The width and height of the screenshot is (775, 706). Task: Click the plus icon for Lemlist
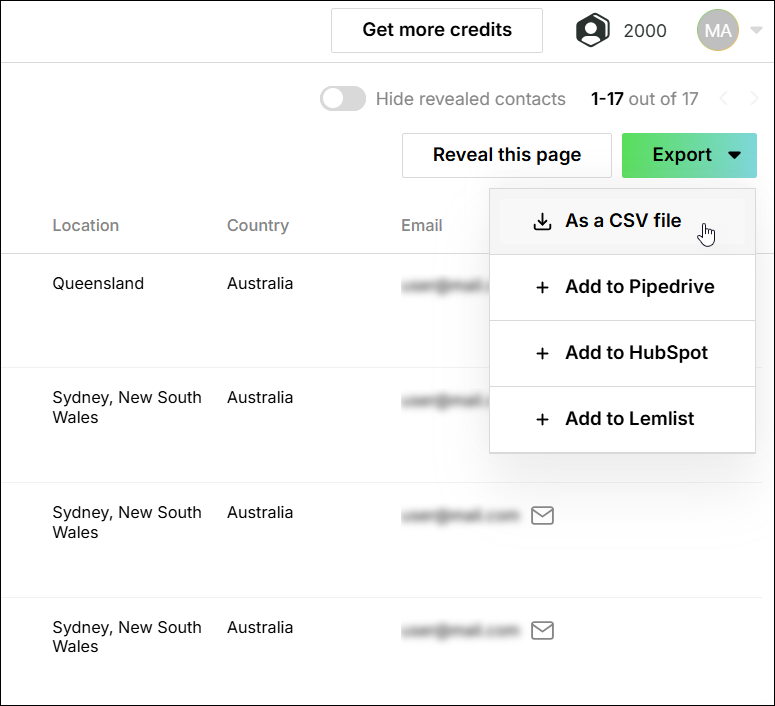pos(542,419)
